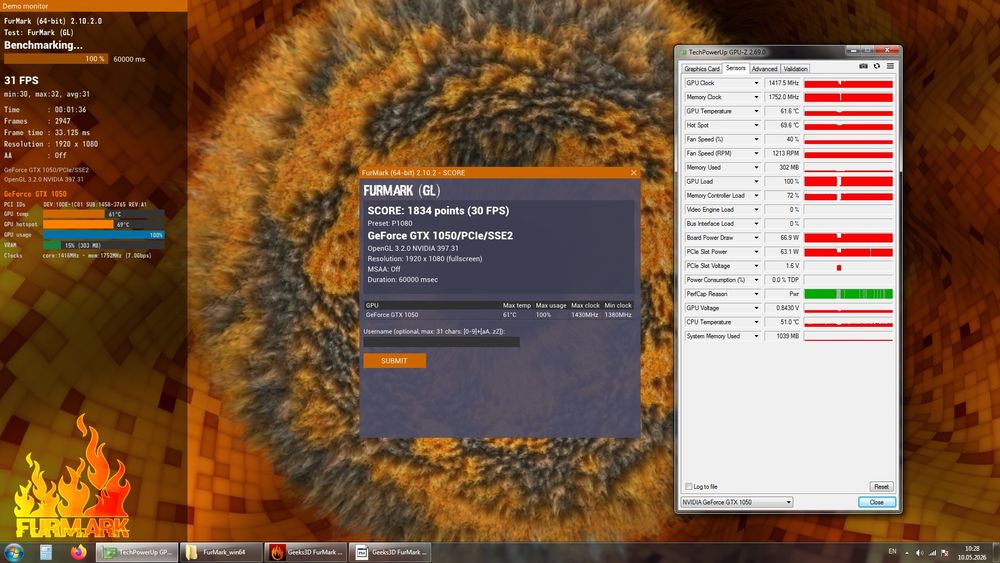Screen dimensions: 1000x563
Task: Open the GPU Temperature sensor dropdown
Action: [756, 112]
